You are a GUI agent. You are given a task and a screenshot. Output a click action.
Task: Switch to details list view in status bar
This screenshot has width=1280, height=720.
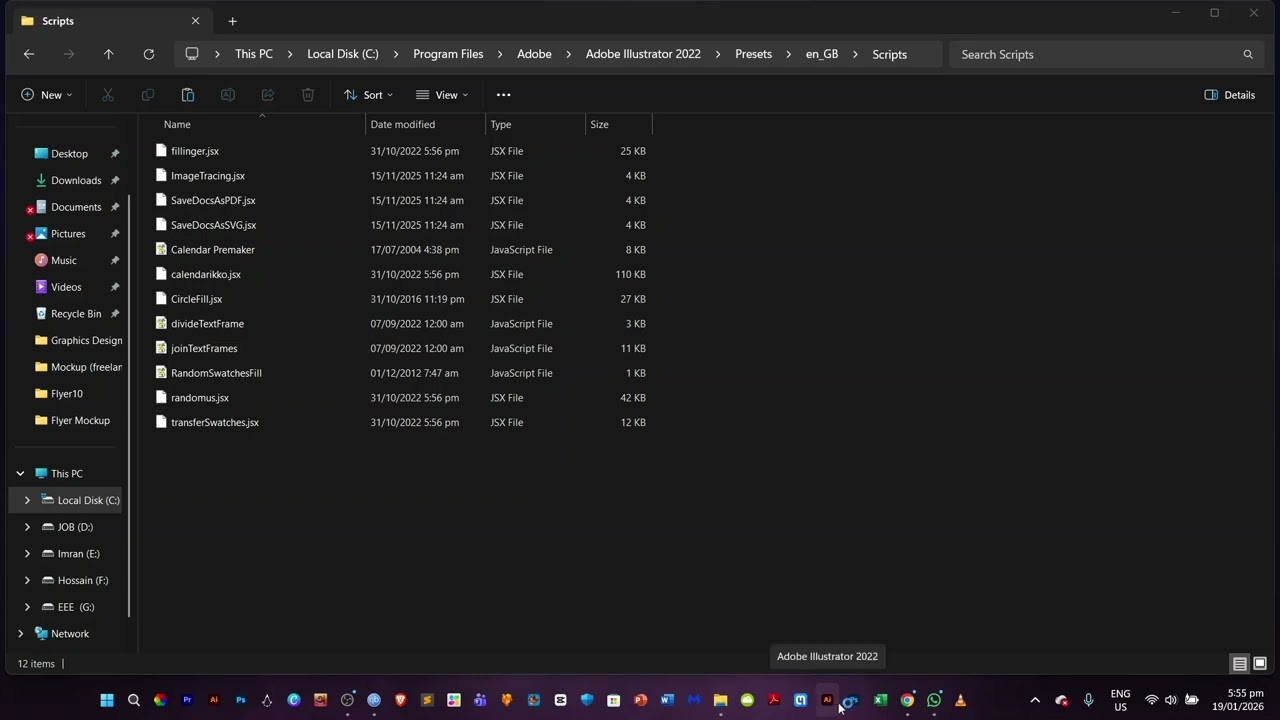[1239, 664]
